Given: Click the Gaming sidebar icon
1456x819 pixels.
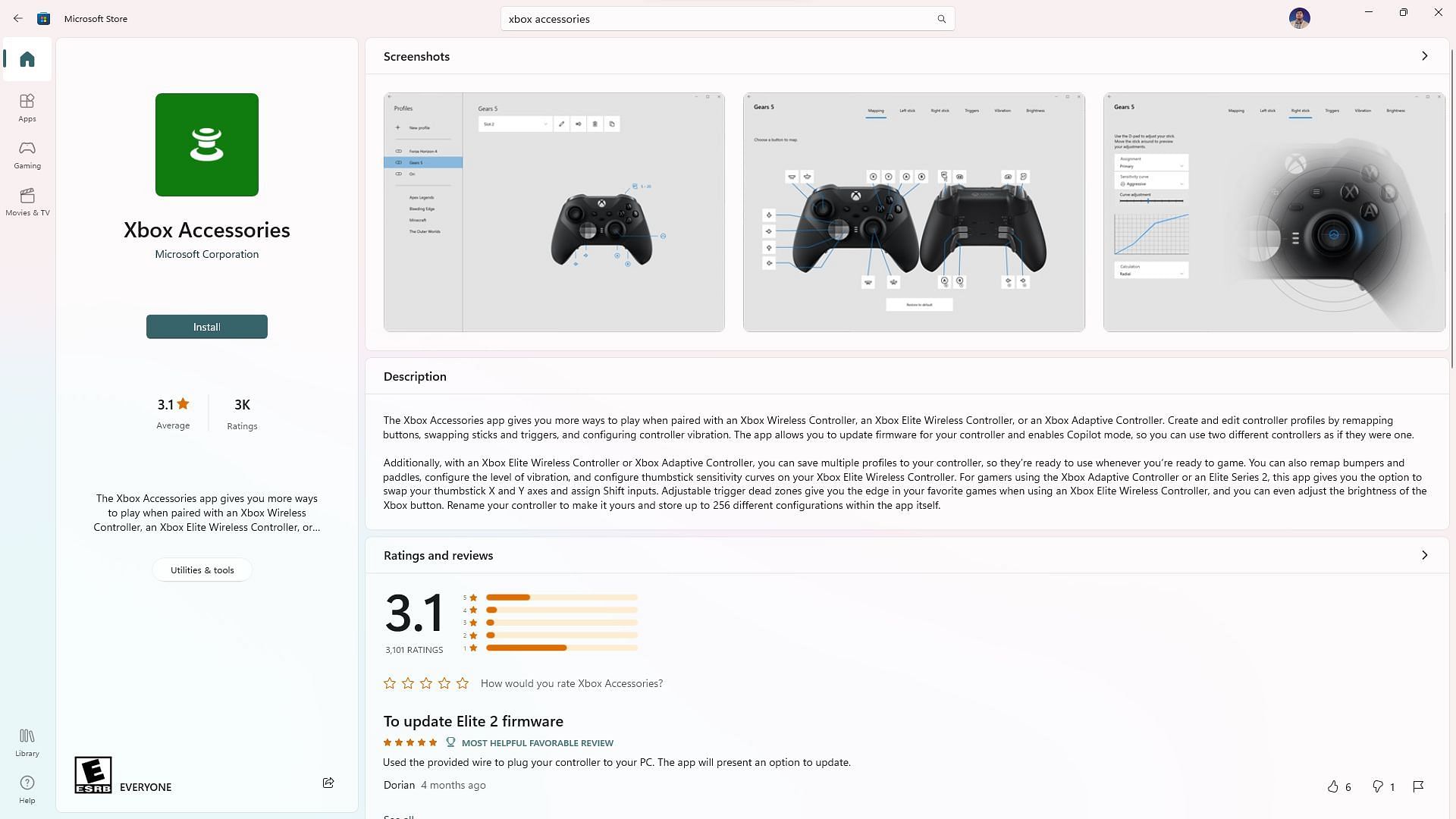Looking at the screenshot, I should point(27,152).
